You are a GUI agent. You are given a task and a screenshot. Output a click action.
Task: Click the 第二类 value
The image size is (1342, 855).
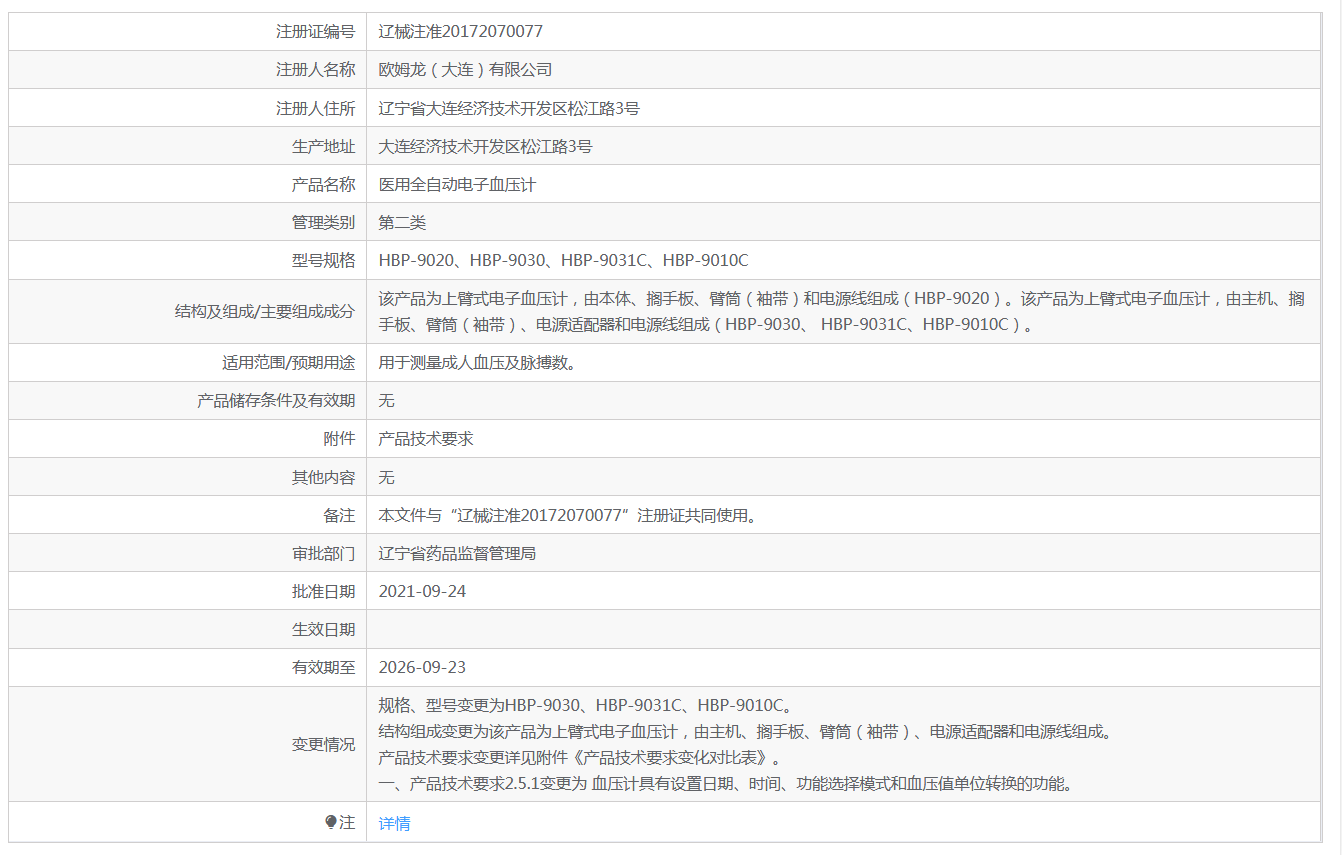pos(402,222)
